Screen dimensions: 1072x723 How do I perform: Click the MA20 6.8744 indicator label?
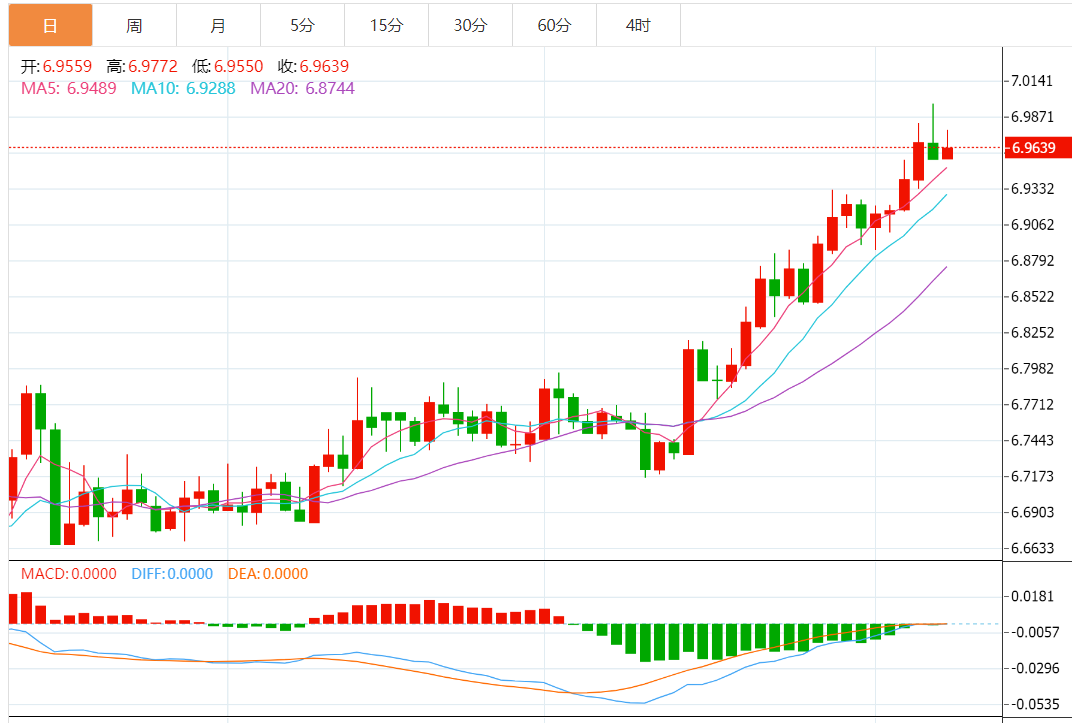302,88
